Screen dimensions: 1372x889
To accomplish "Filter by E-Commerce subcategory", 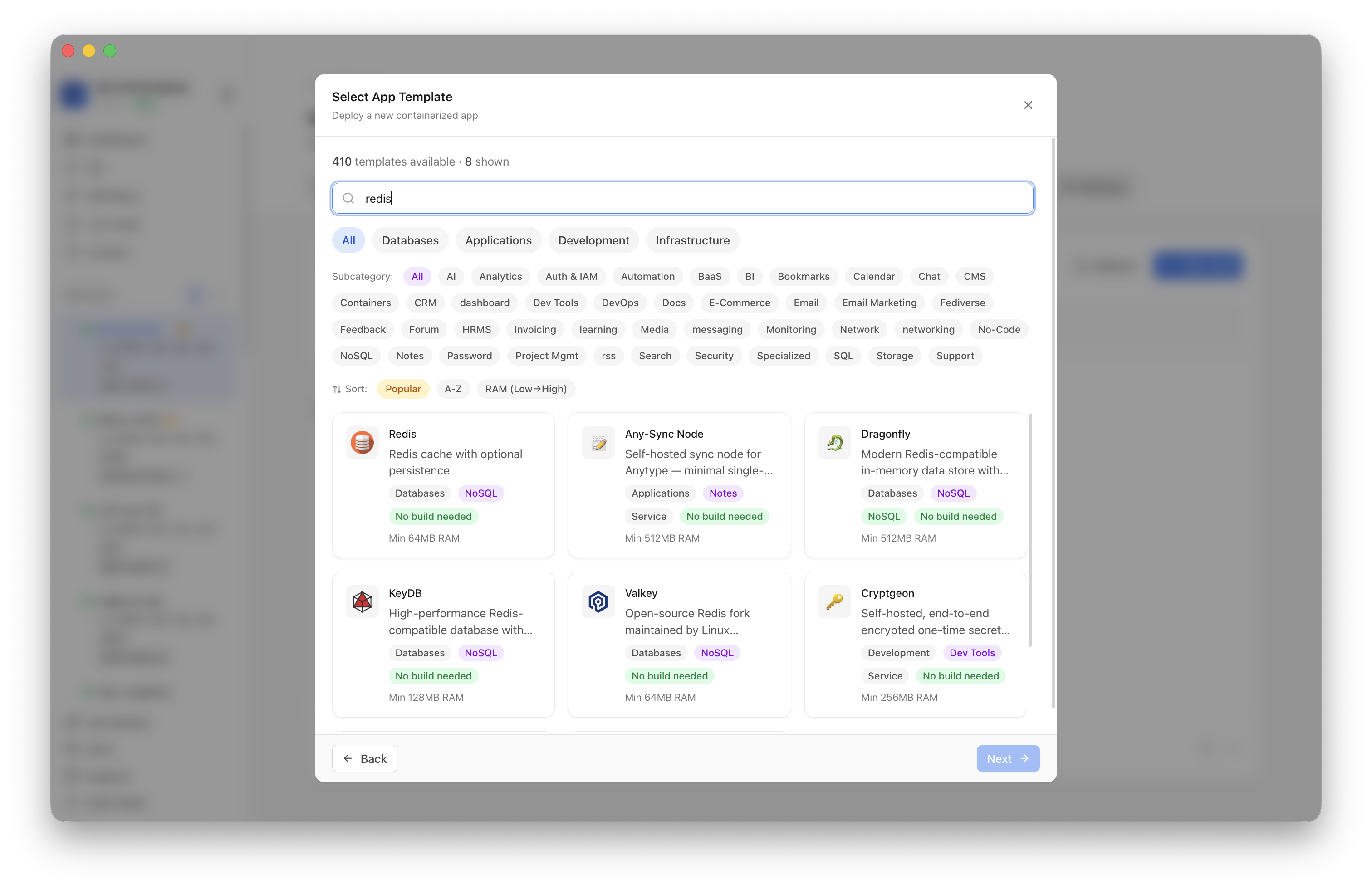I will pyautogui.click(x=739, y=303).
